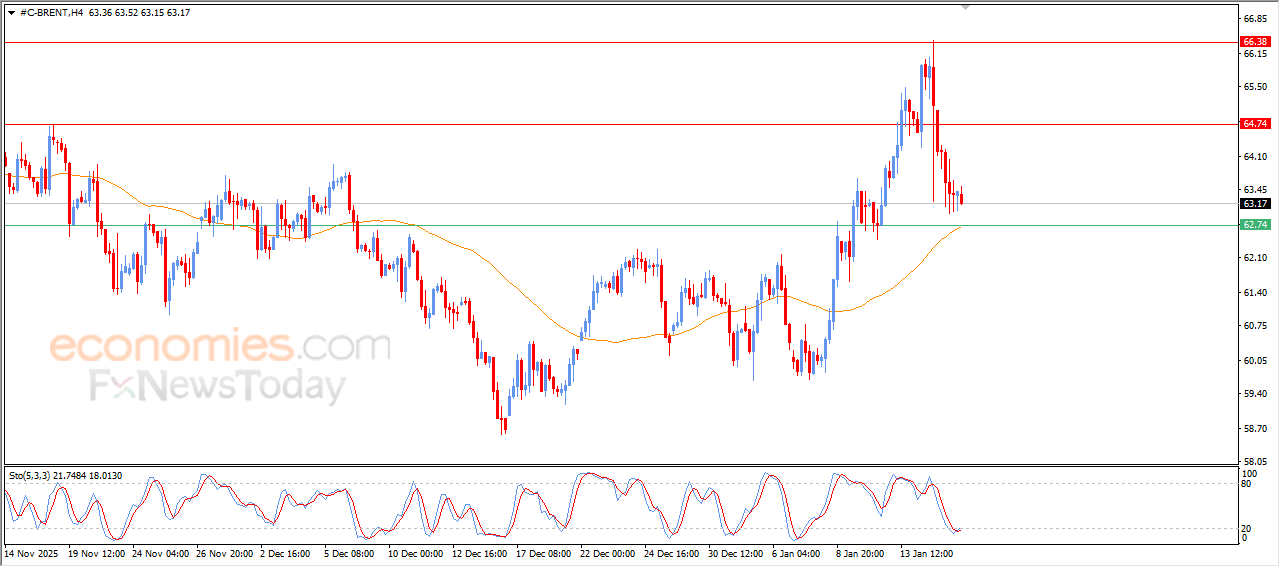
Task: Click the gray chart shift triangle marker
Action: point(965,7)
